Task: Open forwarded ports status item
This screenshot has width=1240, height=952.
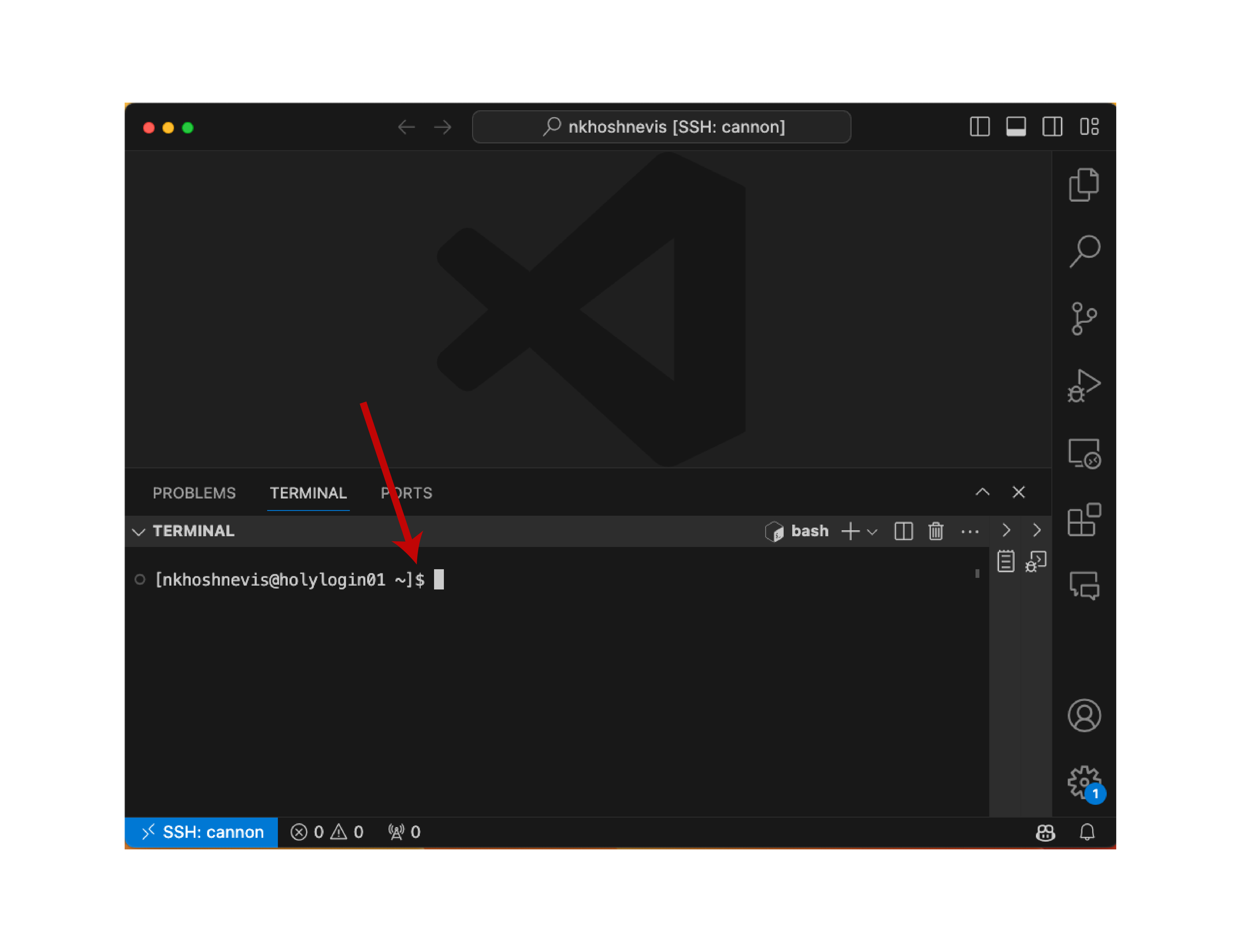Action: (404, 832)
